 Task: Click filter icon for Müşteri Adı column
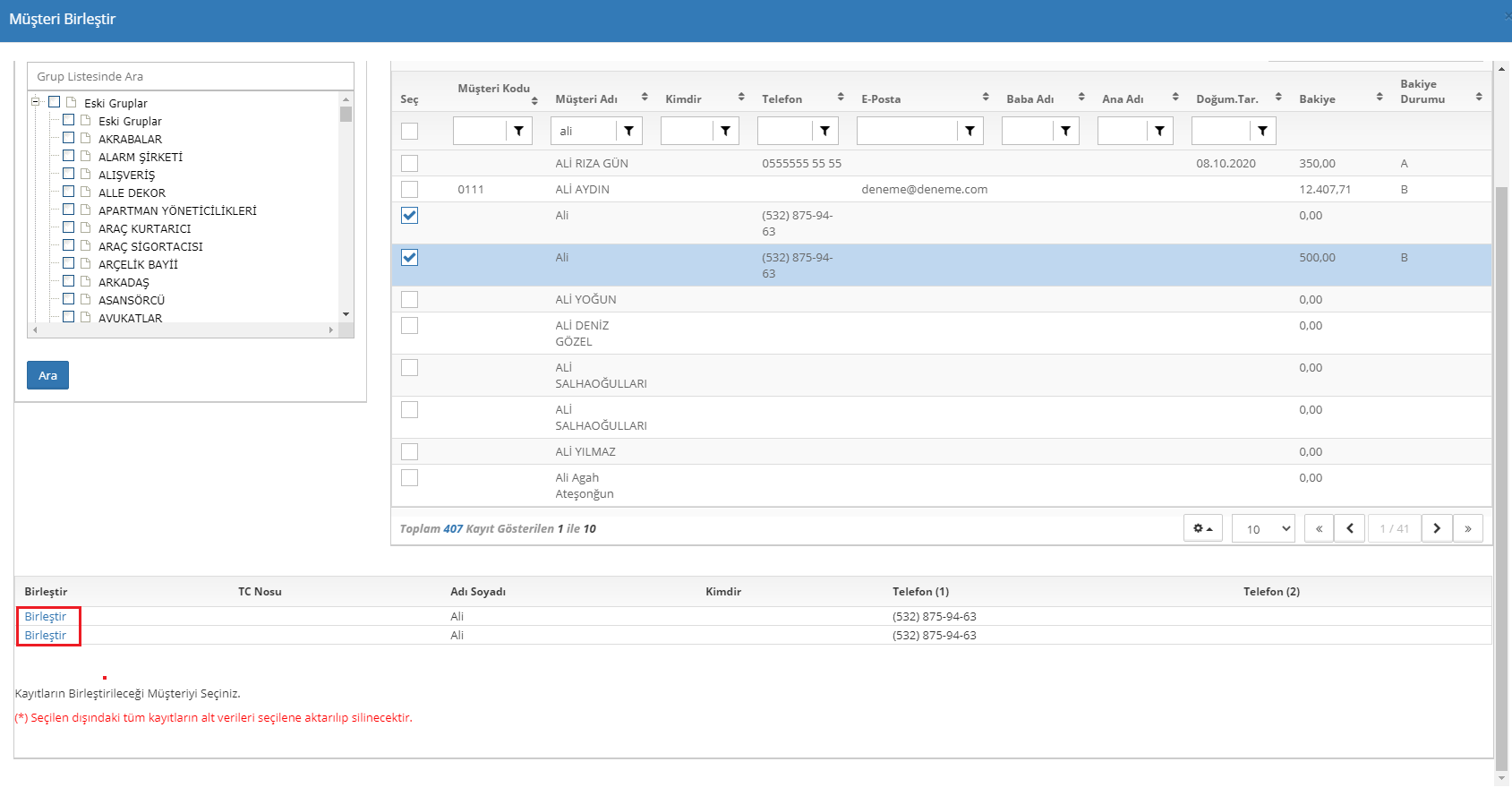point(628,131)
